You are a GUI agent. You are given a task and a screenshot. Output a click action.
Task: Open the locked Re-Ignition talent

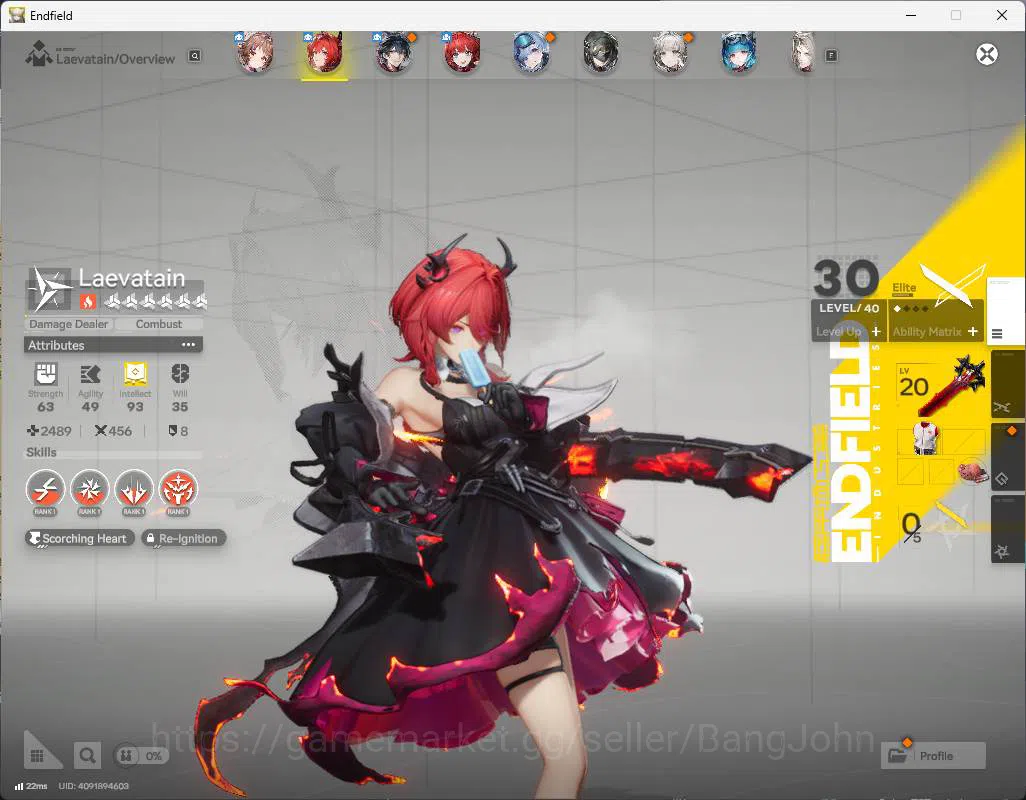click(x=184, y=538)
